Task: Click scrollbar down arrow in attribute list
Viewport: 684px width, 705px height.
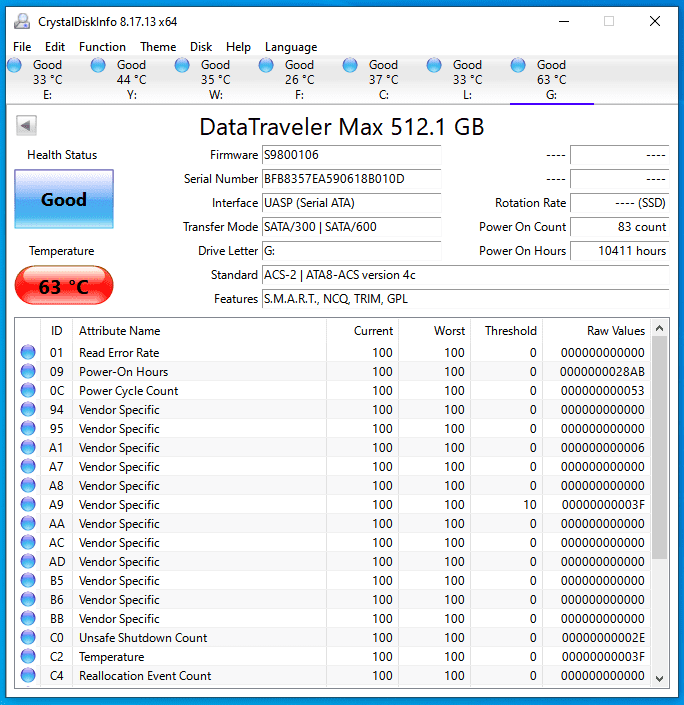Action: [x=660, y=678]
